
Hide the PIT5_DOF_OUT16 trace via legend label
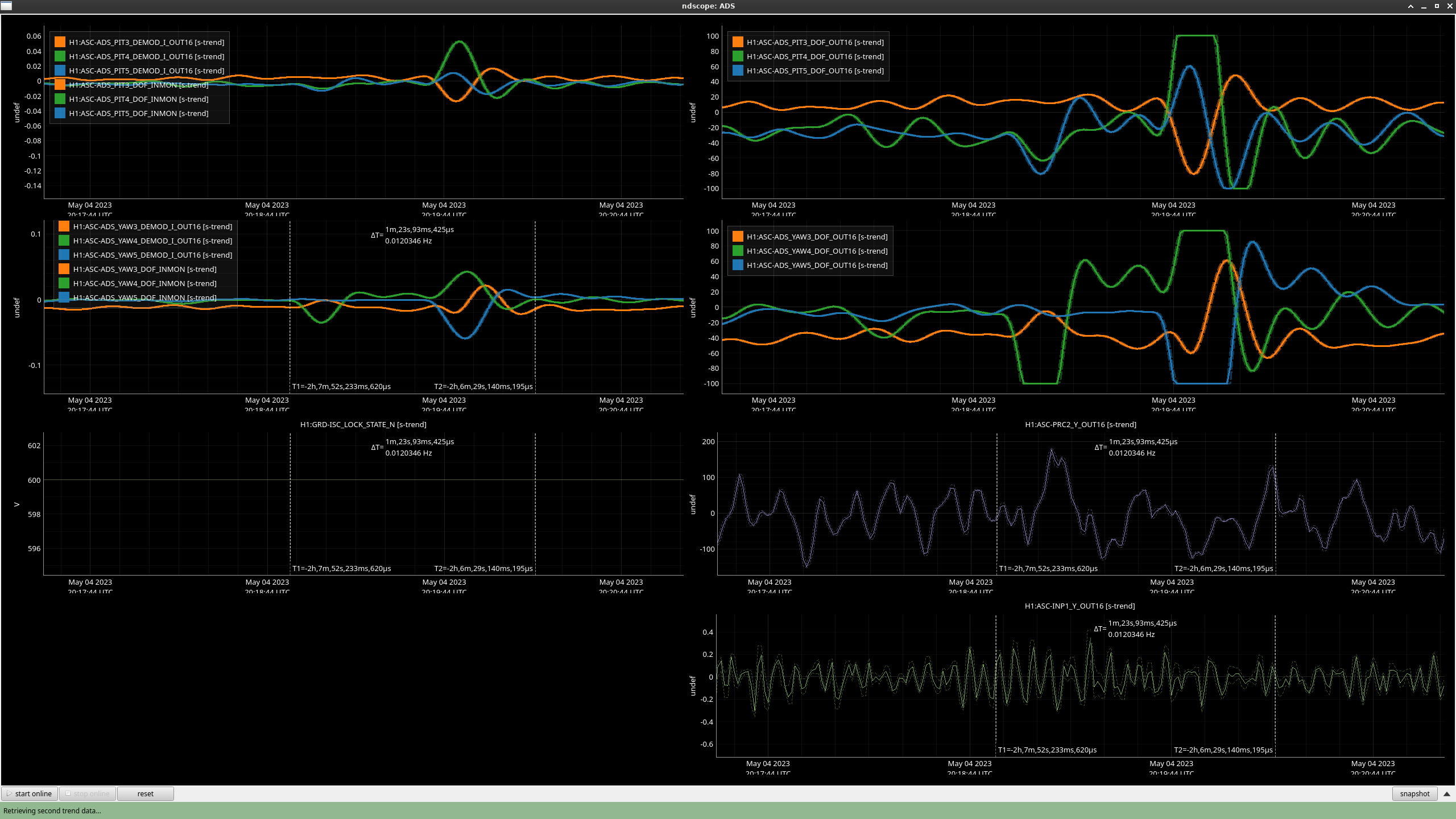point(814,71)
